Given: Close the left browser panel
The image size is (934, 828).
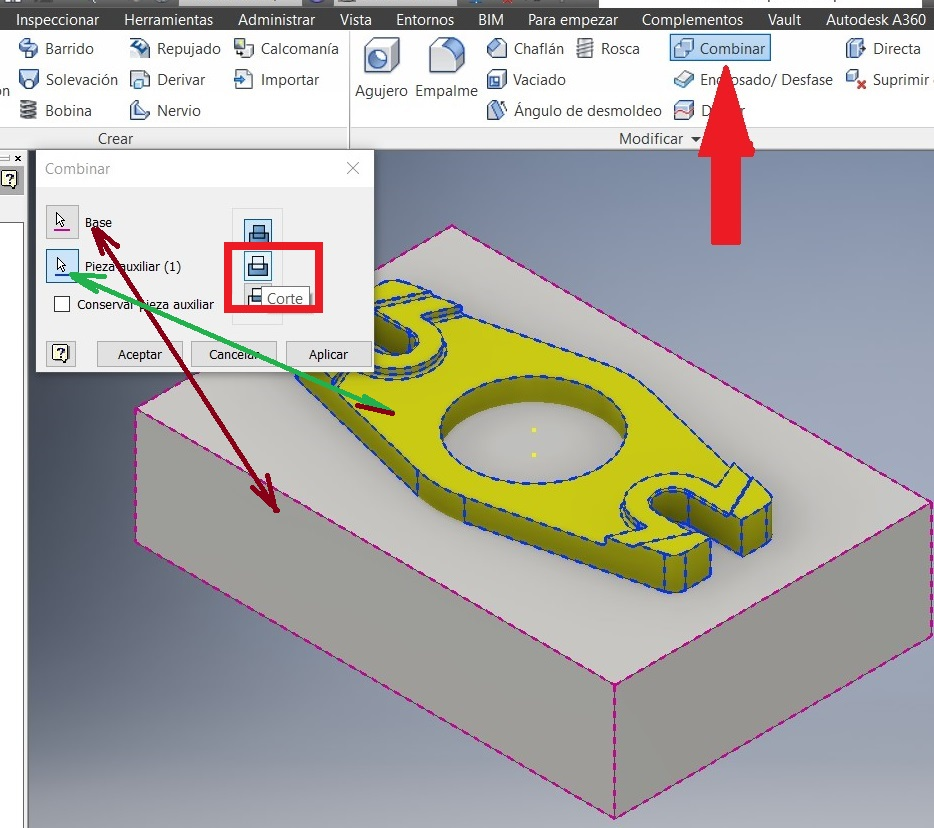Looking at the screenshot, I should 18,158.
